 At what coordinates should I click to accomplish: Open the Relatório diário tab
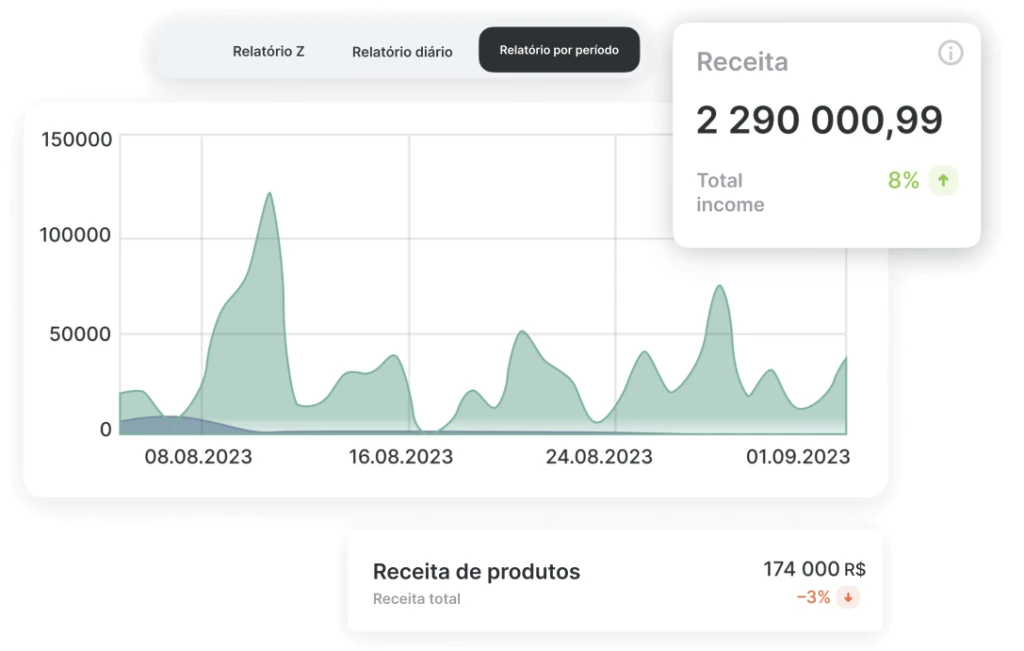[402, 51]
